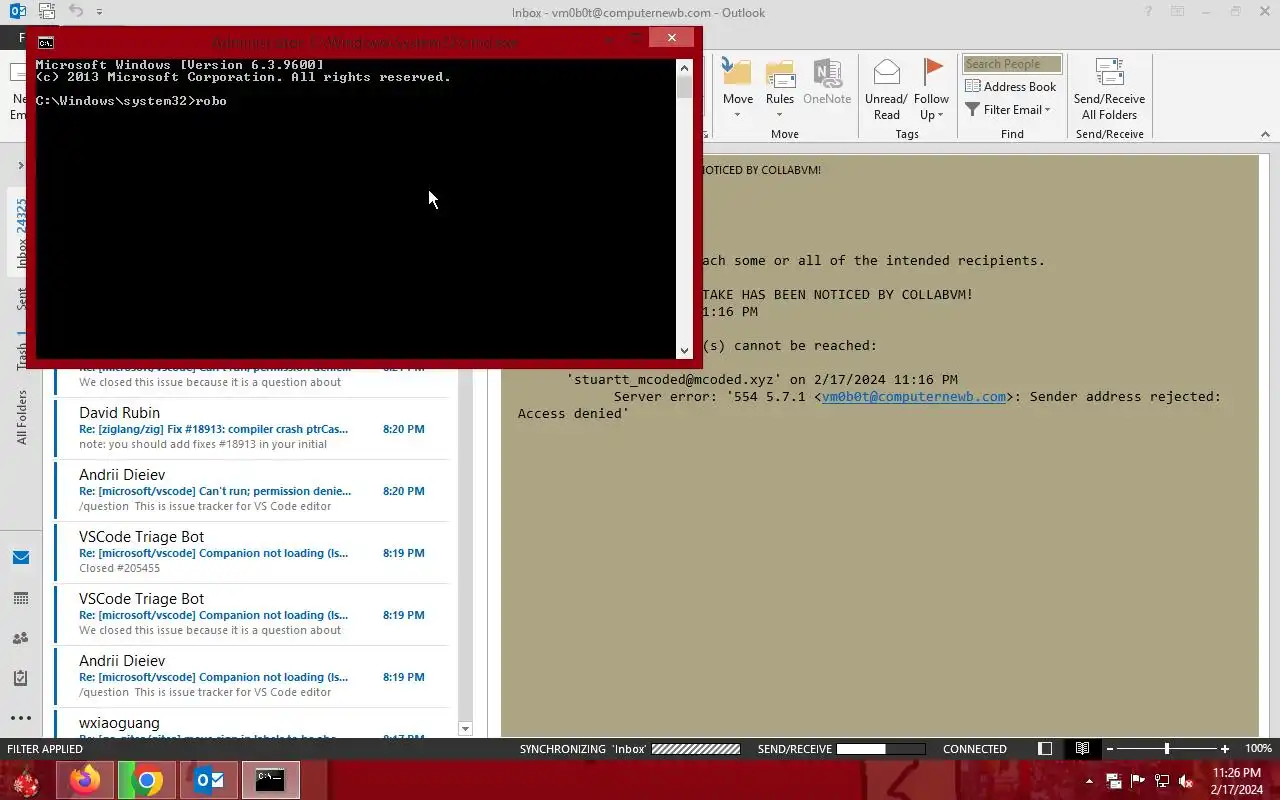This screenshot has height=800, width=1280.
Task: Open All Folders in sidebar
Action: pos(21,417)
